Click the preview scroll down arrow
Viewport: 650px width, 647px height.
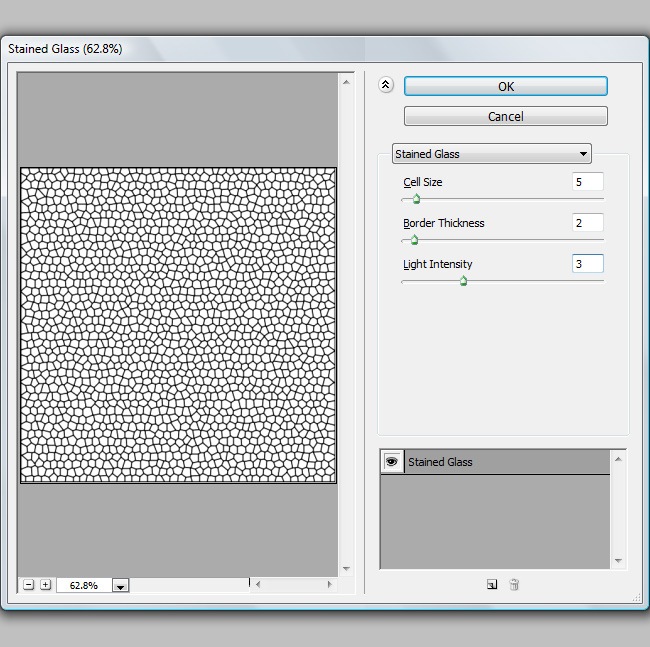pyautogui.click(x=347, y=568)
